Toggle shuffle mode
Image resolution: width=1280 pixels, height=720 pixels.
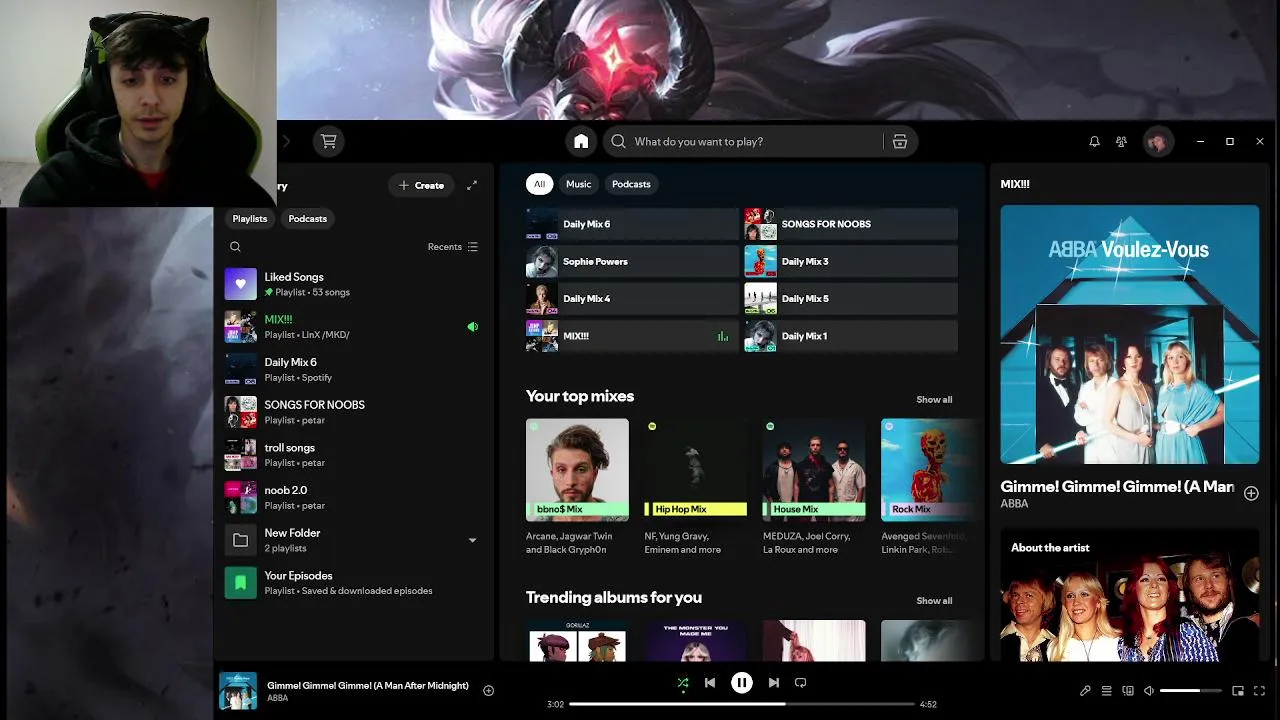point(683,683)
